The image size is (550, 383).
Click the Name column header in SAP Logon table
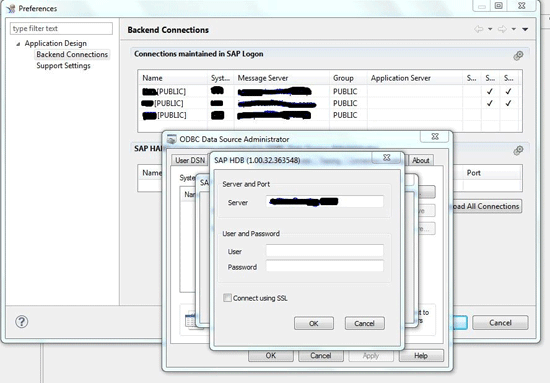(x=173, y=78)
